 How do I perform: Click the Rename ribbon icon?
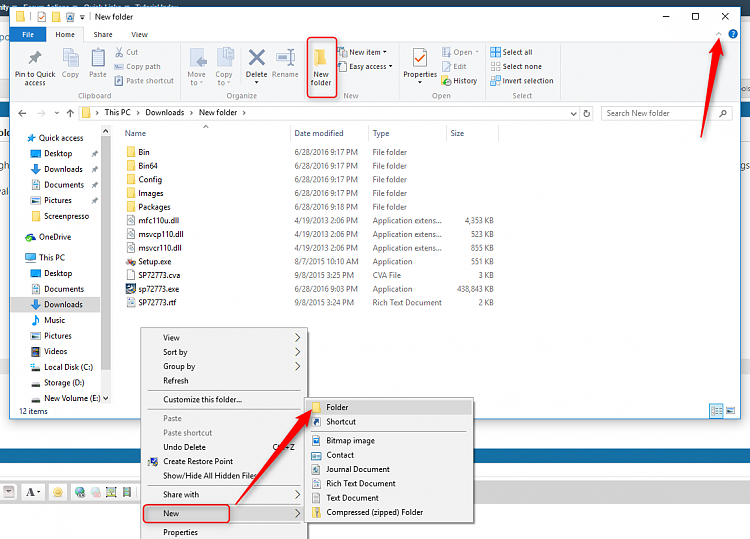coord(285,58)
